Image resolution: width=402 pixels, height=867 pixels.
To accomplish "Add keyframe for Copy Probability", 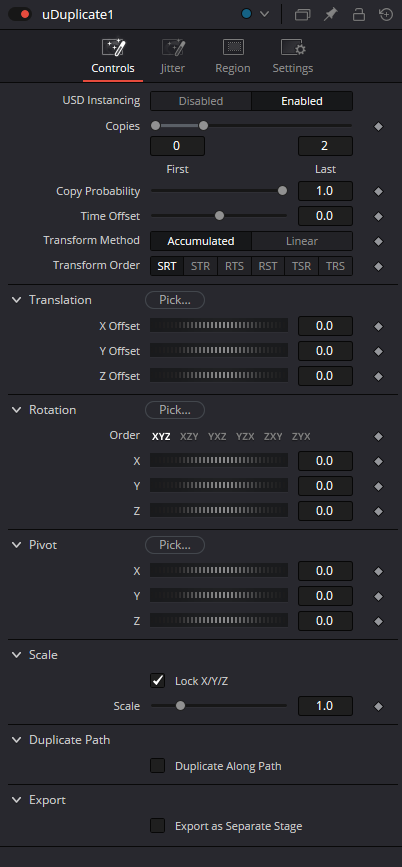I will (x=378, y=191).
